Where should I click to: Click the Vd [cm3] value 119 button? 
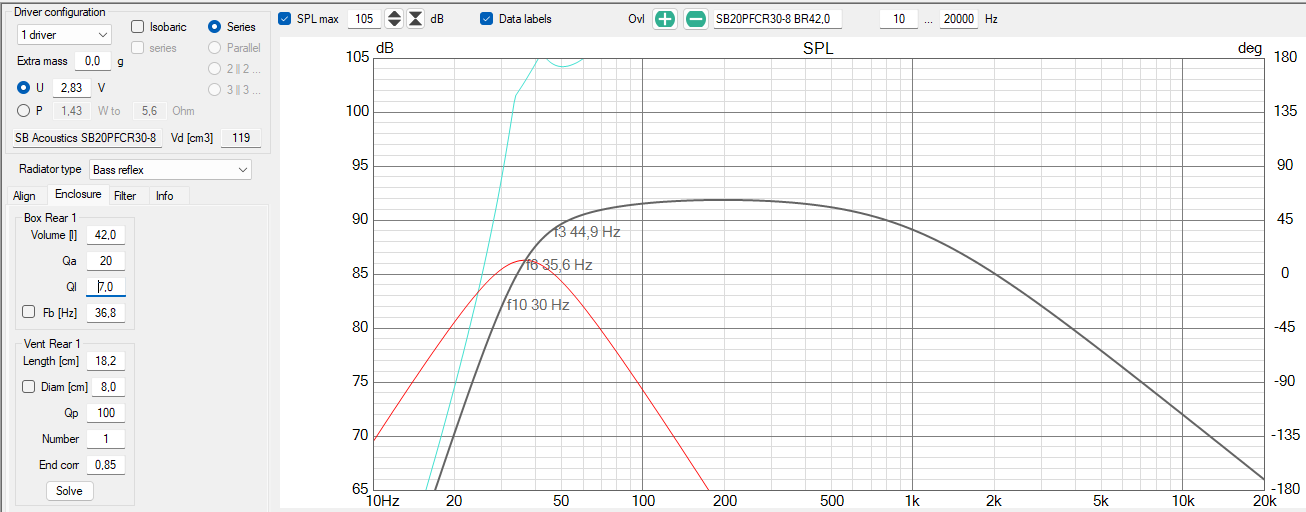click(x=241, y=138)
